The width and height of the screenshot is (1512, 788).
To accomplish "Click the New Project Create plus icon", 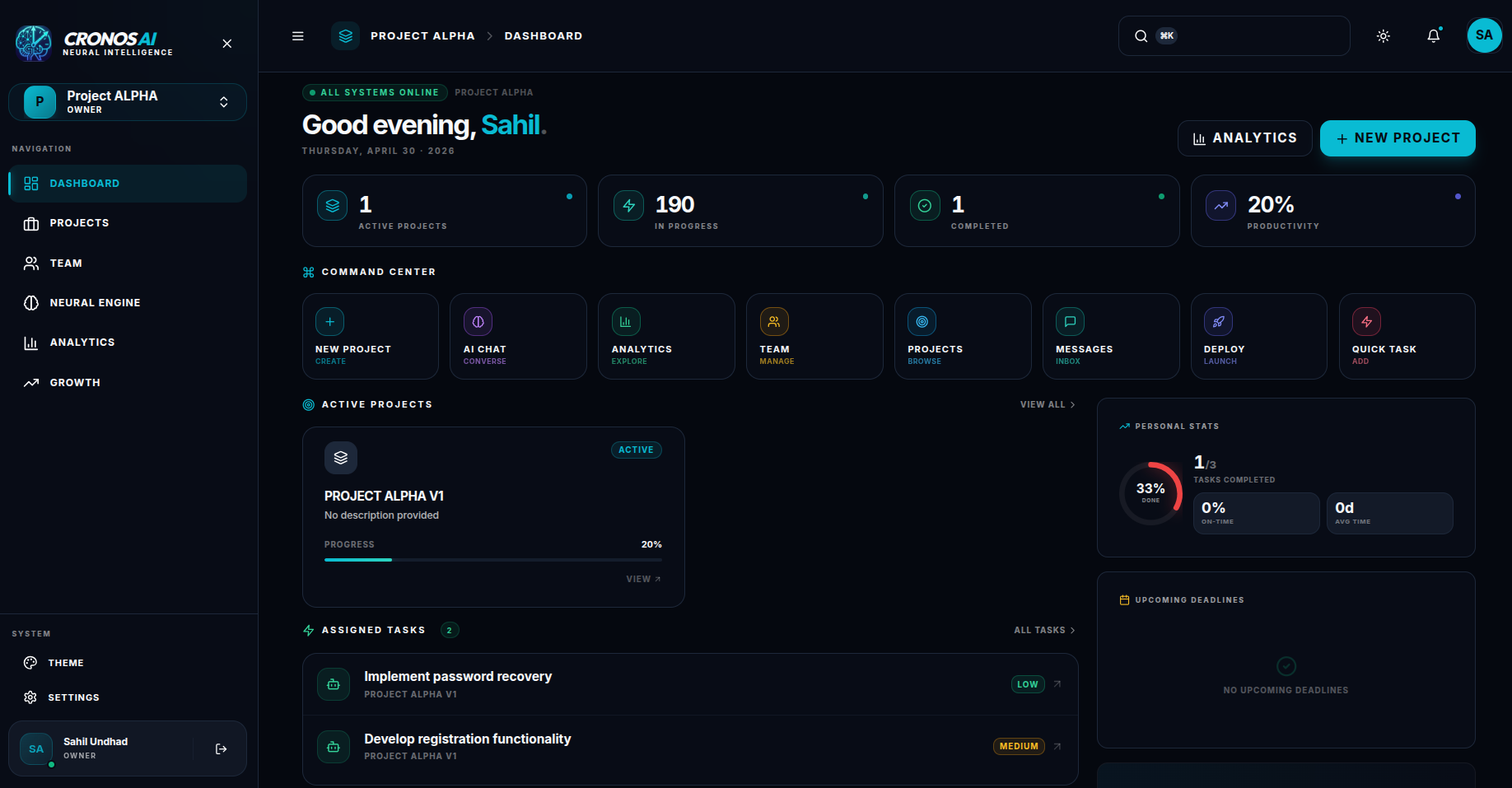I will pyautogui.click(x=330, y=322).
